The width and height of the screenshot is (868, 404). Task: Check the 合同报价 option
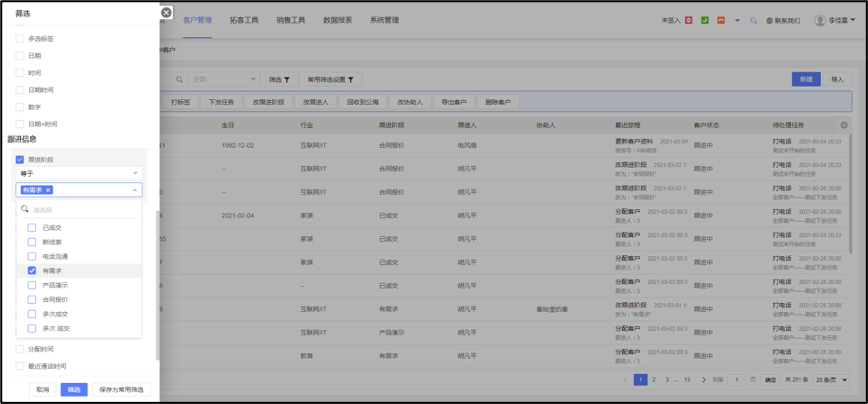click(32, 299)
